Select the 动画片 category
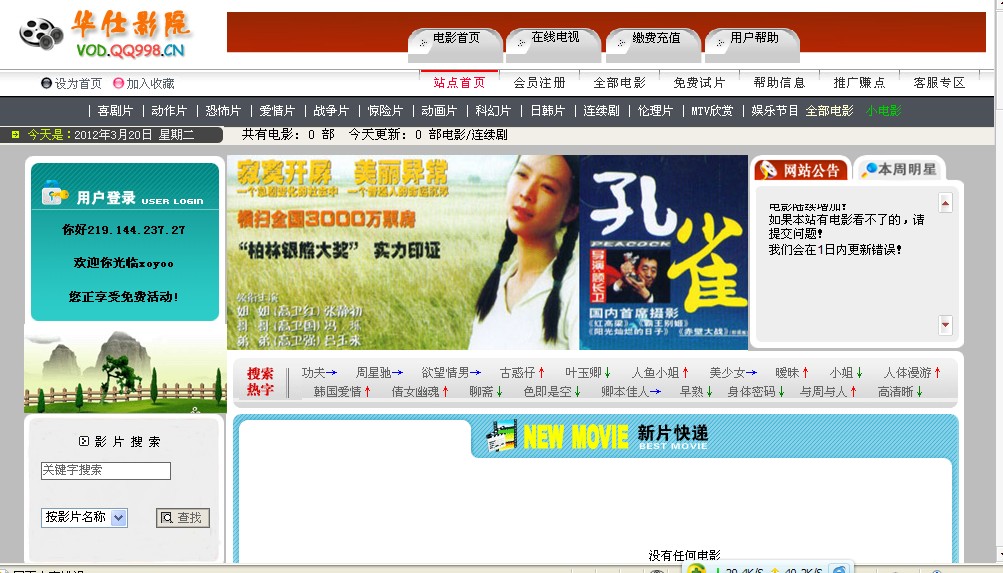 click(439, 111)
